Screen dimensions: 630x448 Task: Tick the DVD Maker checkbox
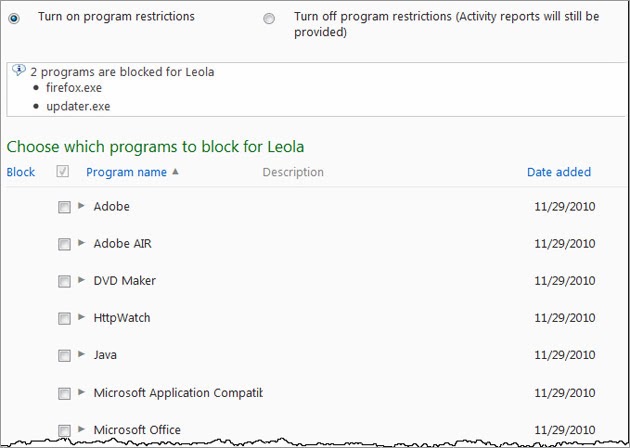click(x=64, y=281)
